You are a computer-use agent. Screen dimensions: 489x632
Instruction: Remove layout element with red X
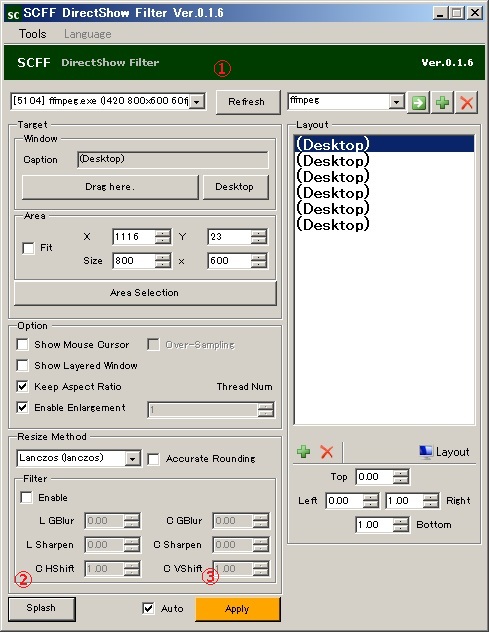pyautogui.click(x=327, y=451)
